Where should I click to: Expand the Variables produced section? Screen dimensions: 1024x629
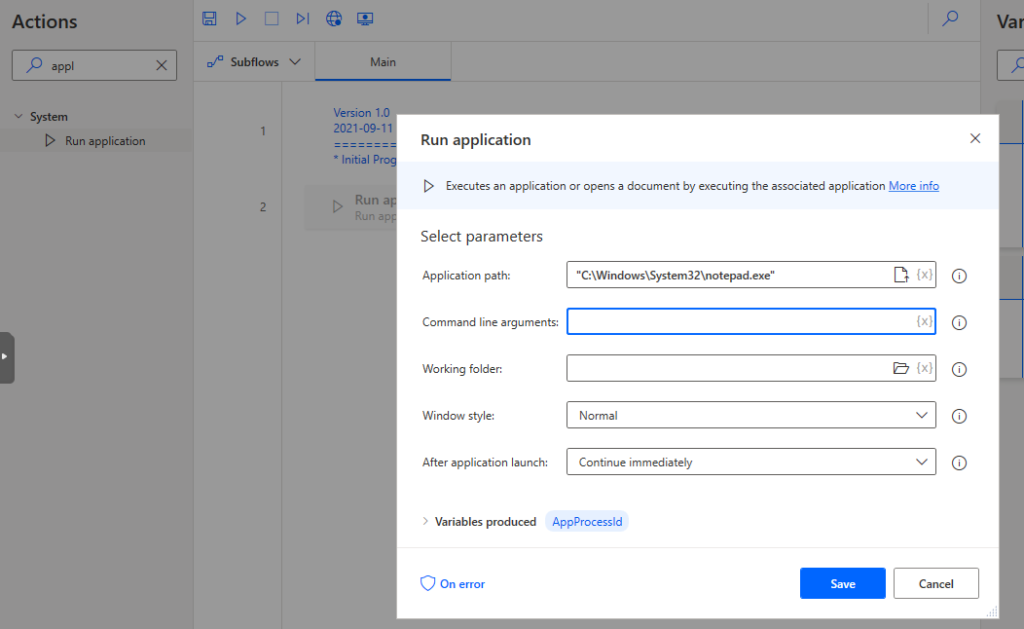425,521
